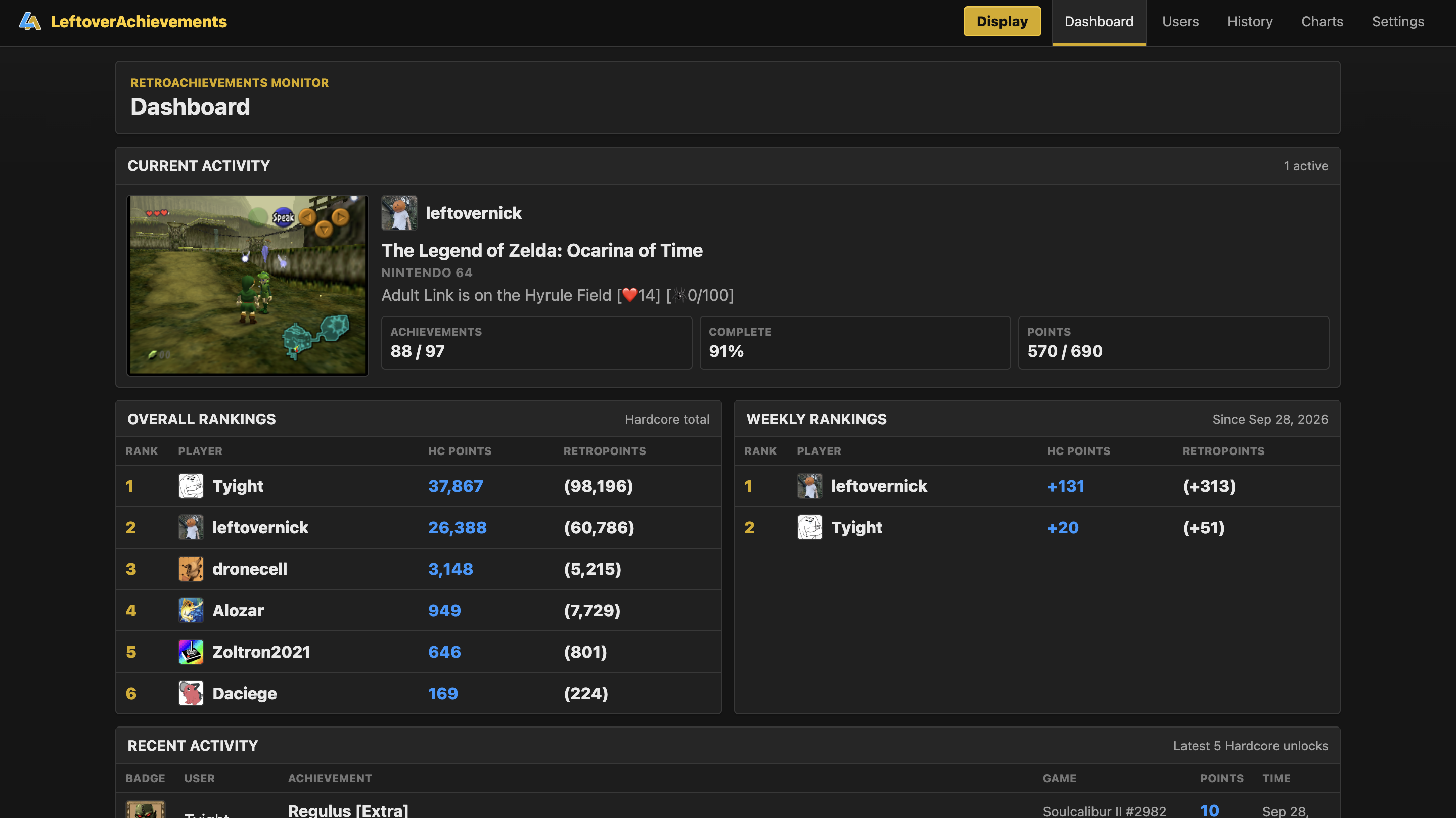
Task: Click leftovernick's avatar in Overall Rankings
Action: [191, 527]
